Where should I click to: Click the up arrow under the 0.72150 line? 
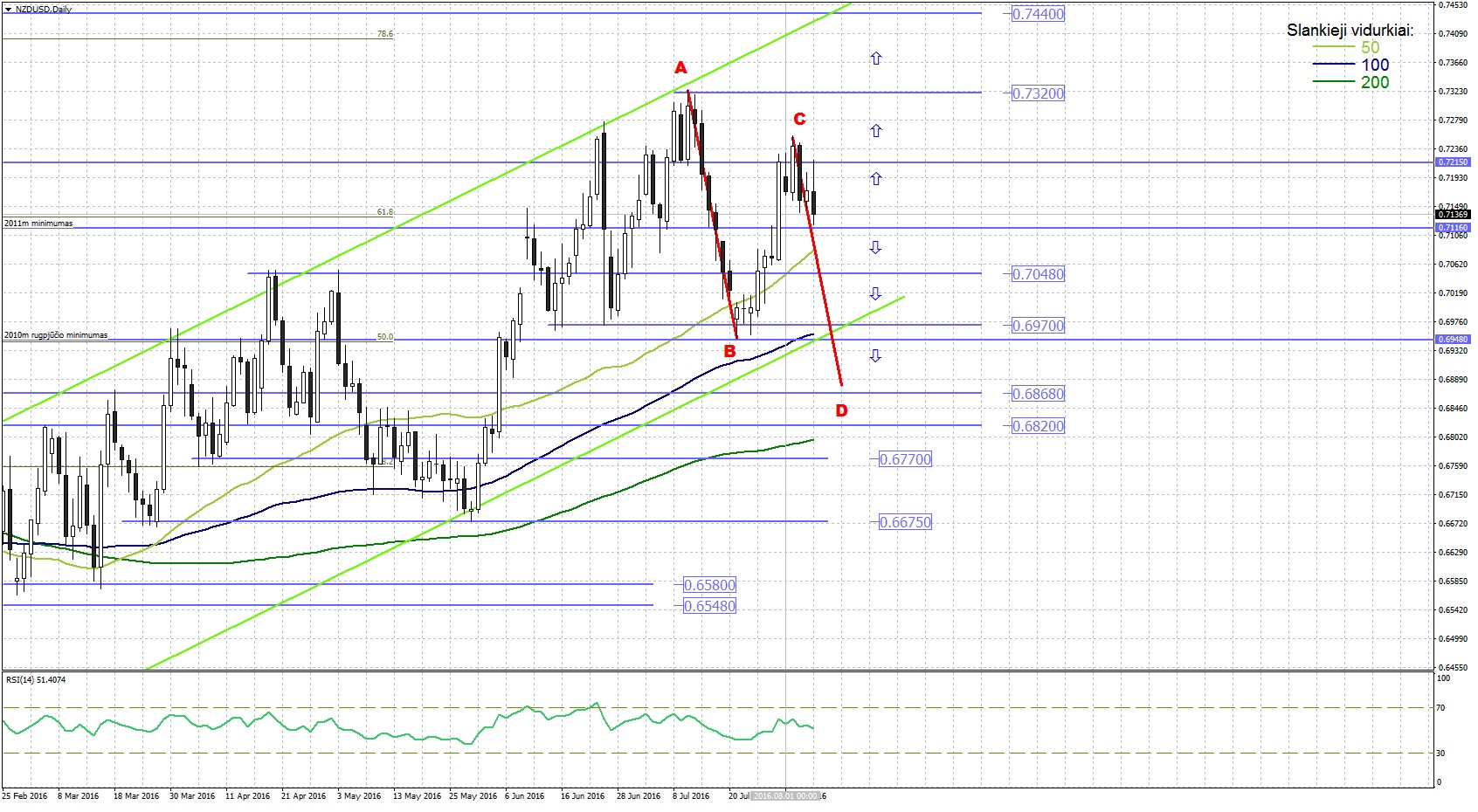[875, 179]
